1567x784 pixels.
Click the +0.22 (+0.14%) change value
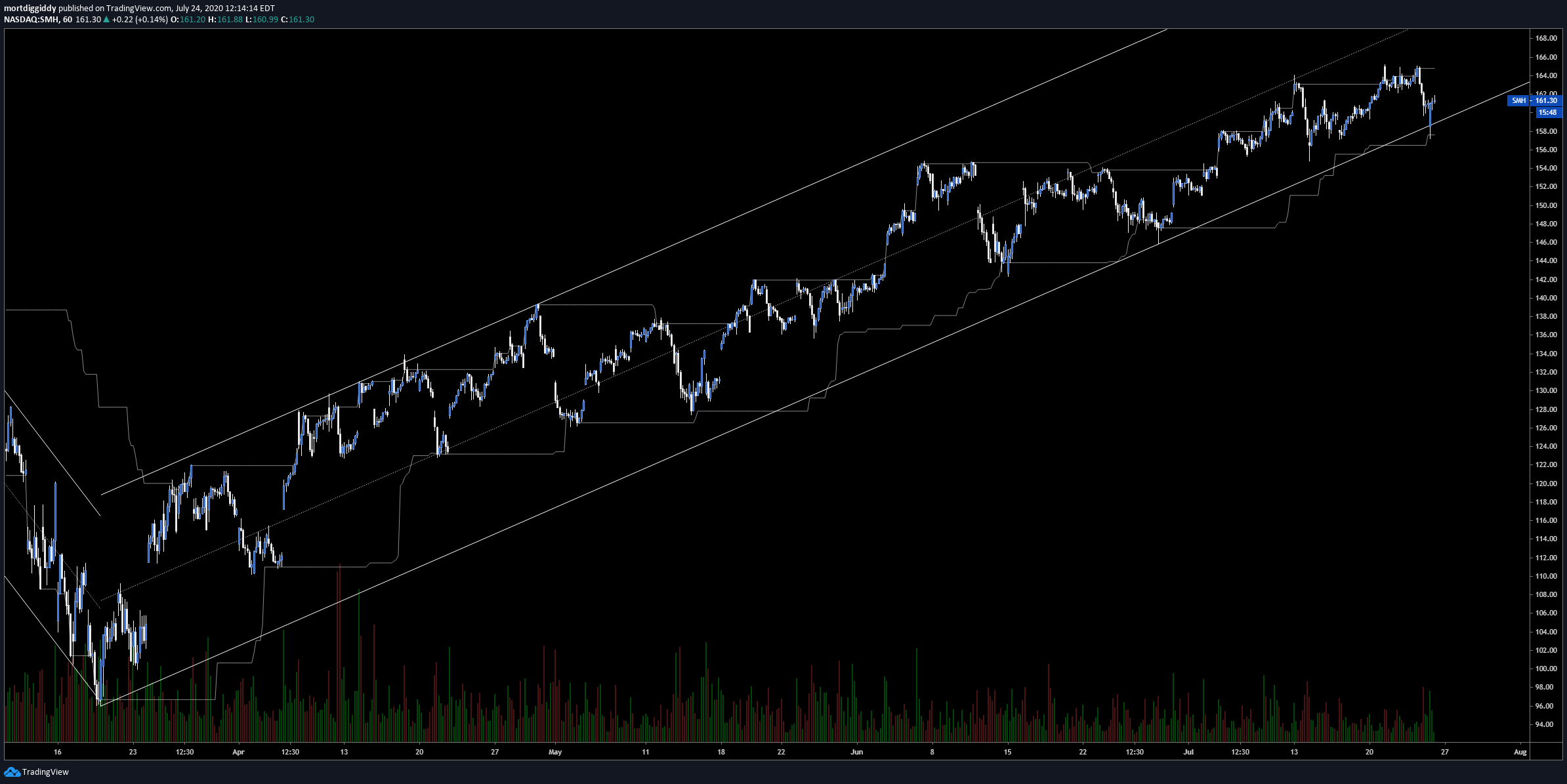[140, 20]
